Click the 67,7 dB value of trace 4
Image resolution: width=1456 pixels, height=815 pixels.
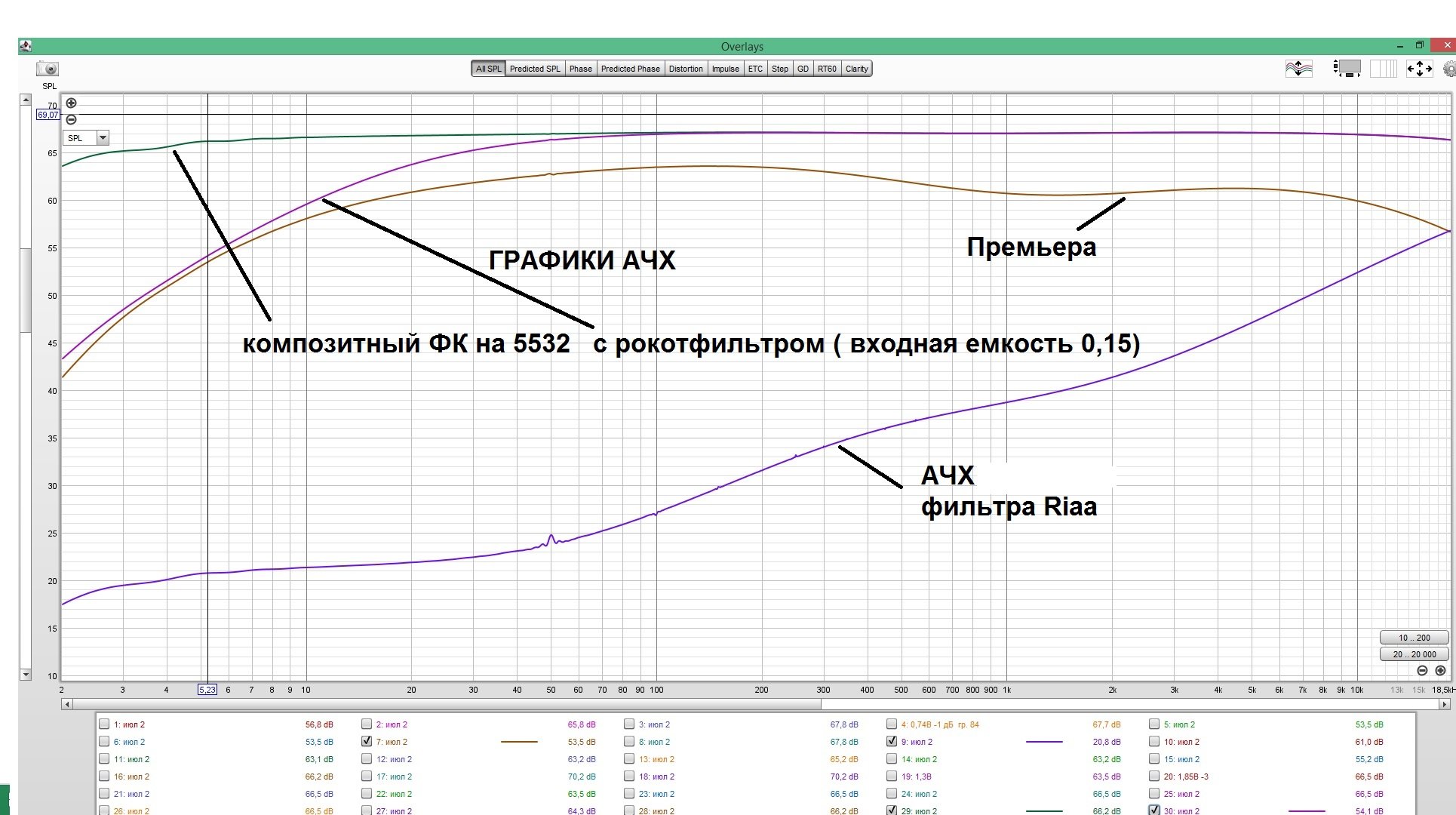pyautogui.click(x=1107, y=724)
